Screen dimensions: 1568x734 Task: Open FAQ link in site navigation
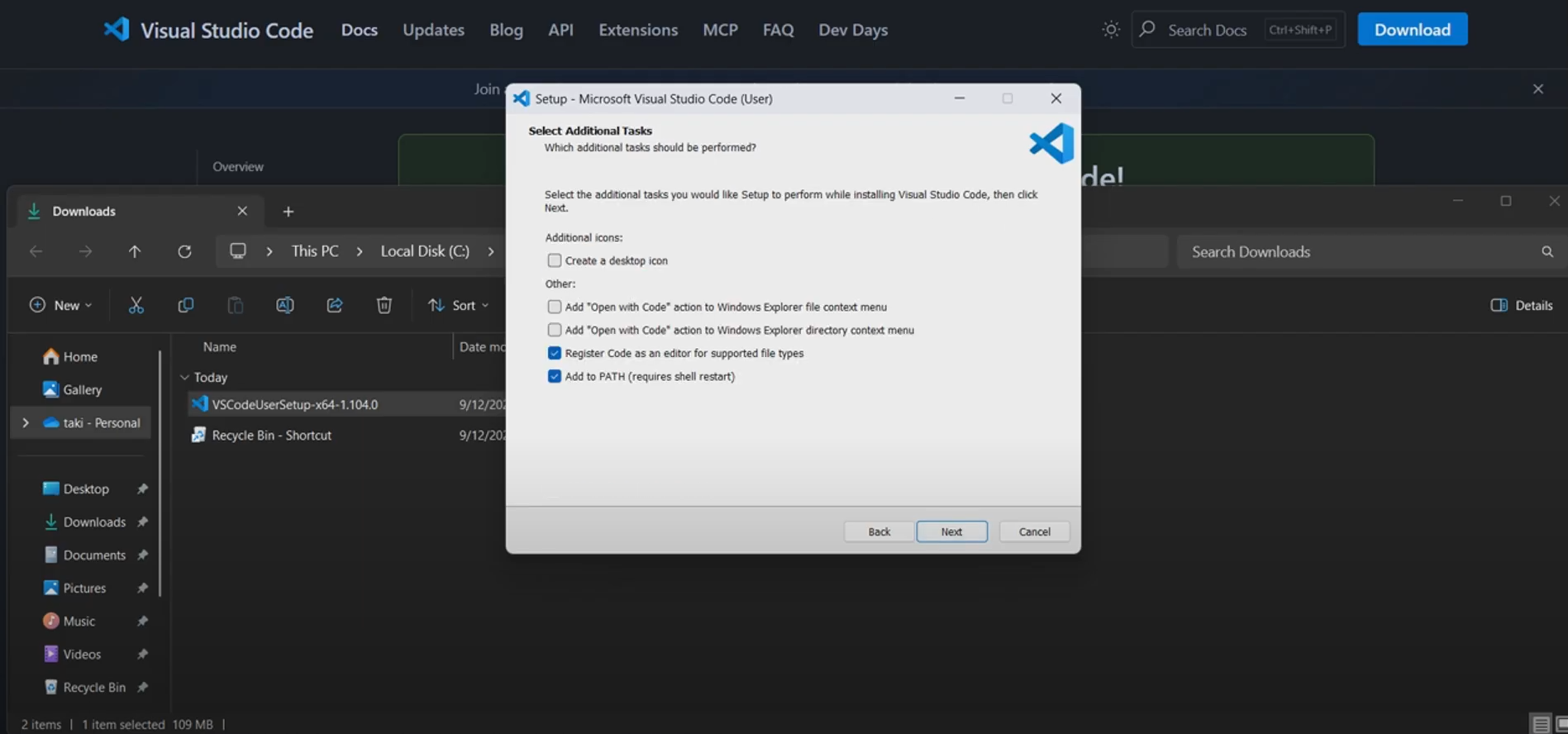(778, 30)
